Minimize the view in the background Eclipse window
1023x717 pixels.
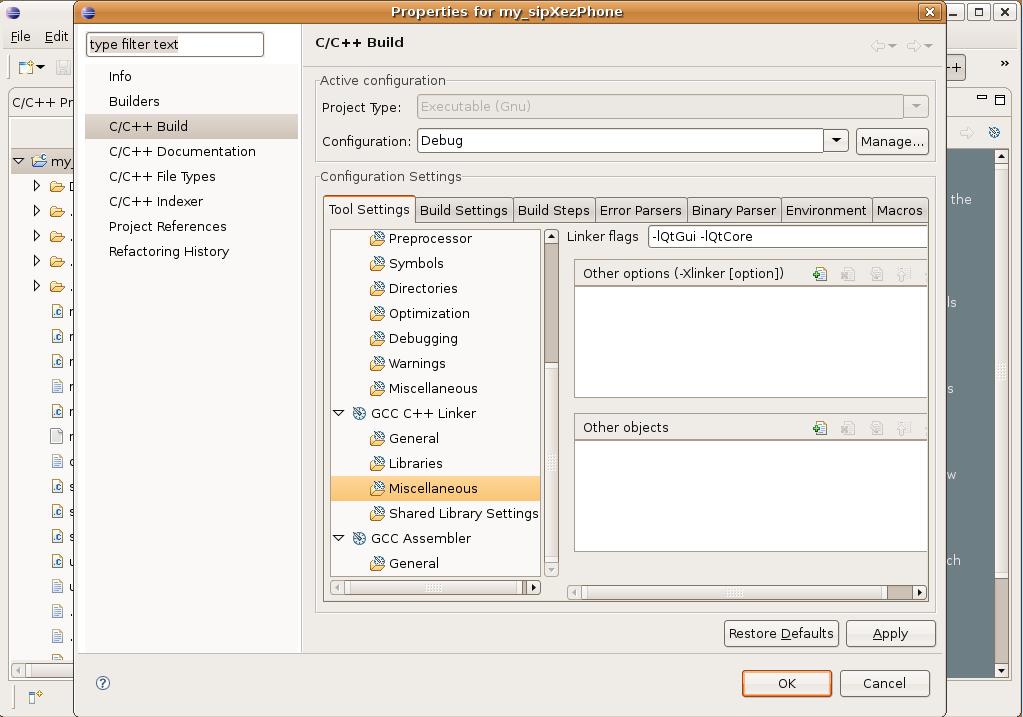[x=981, y=99]
